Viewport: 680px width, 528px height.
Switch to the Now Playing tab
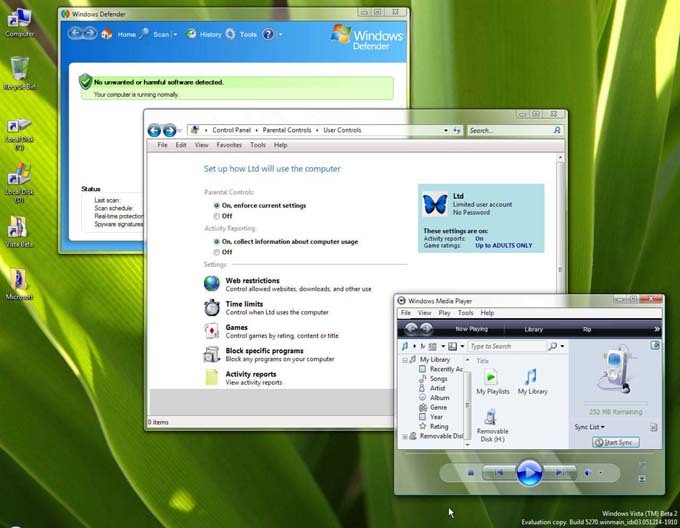(471, 329)
